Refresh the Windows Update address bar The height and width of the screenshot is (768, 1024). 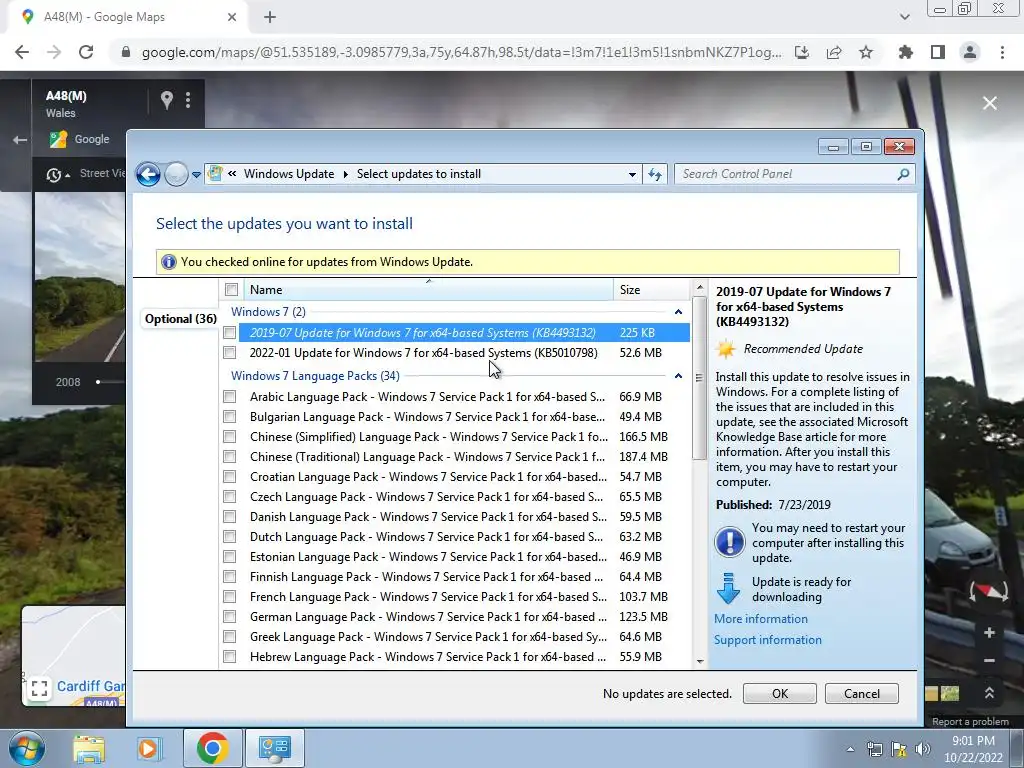click(x=655, y=174)
